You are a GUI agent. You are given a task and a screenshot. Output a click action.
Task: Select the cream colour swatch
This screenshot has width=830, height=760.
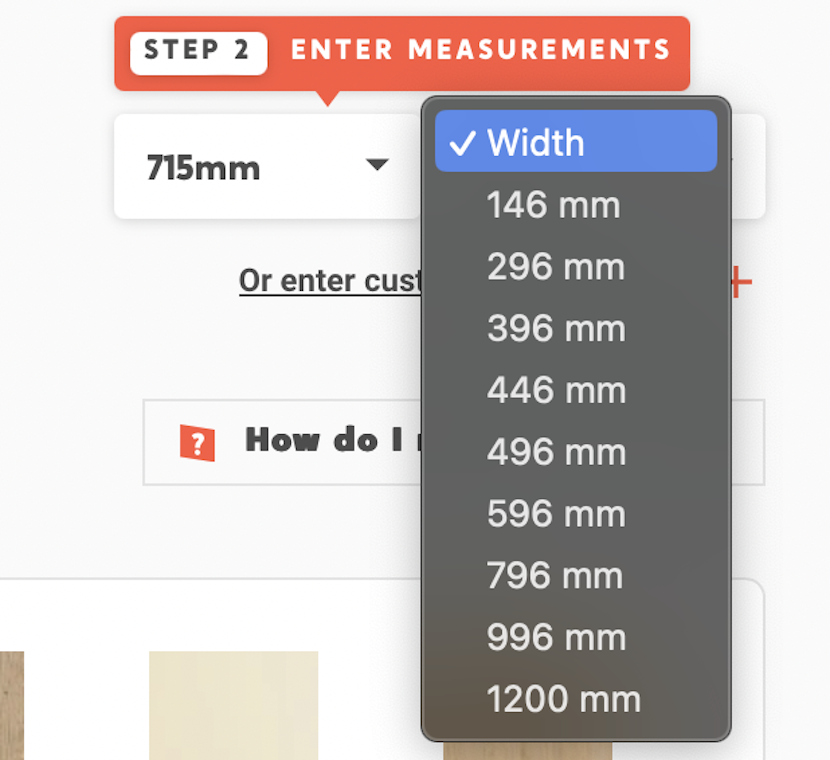coord(233,705)
